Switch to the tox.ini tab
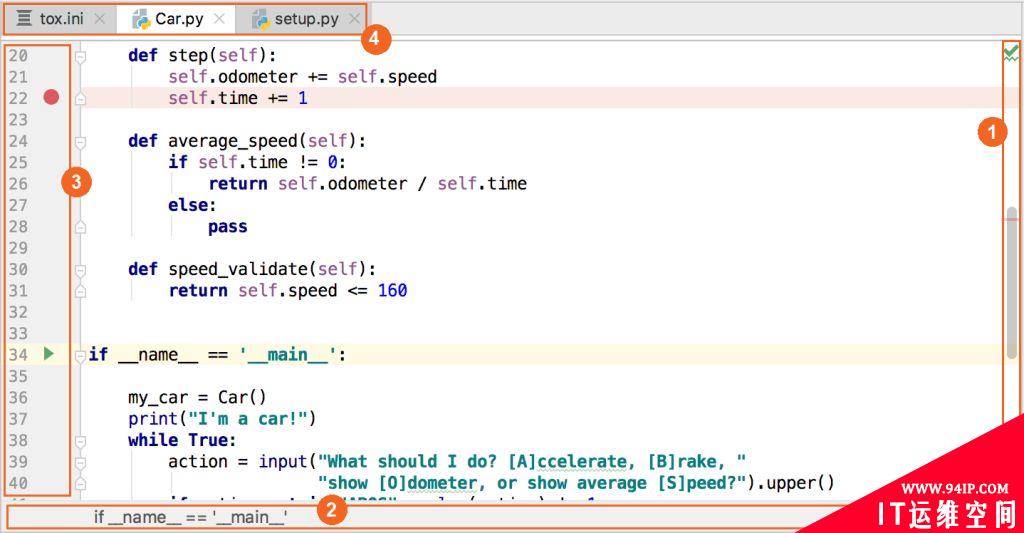Screen dimensions: 1024x533 [x=61, y=19]
